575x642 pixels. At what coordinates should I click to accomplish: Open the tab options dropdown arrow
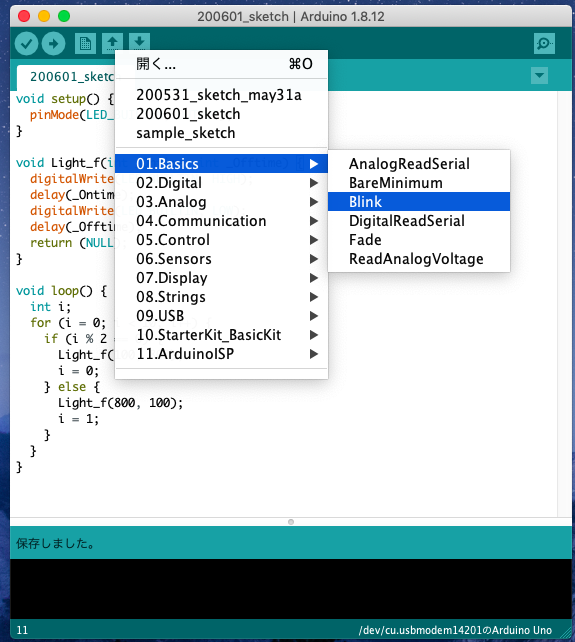click(x=539, y=75)
